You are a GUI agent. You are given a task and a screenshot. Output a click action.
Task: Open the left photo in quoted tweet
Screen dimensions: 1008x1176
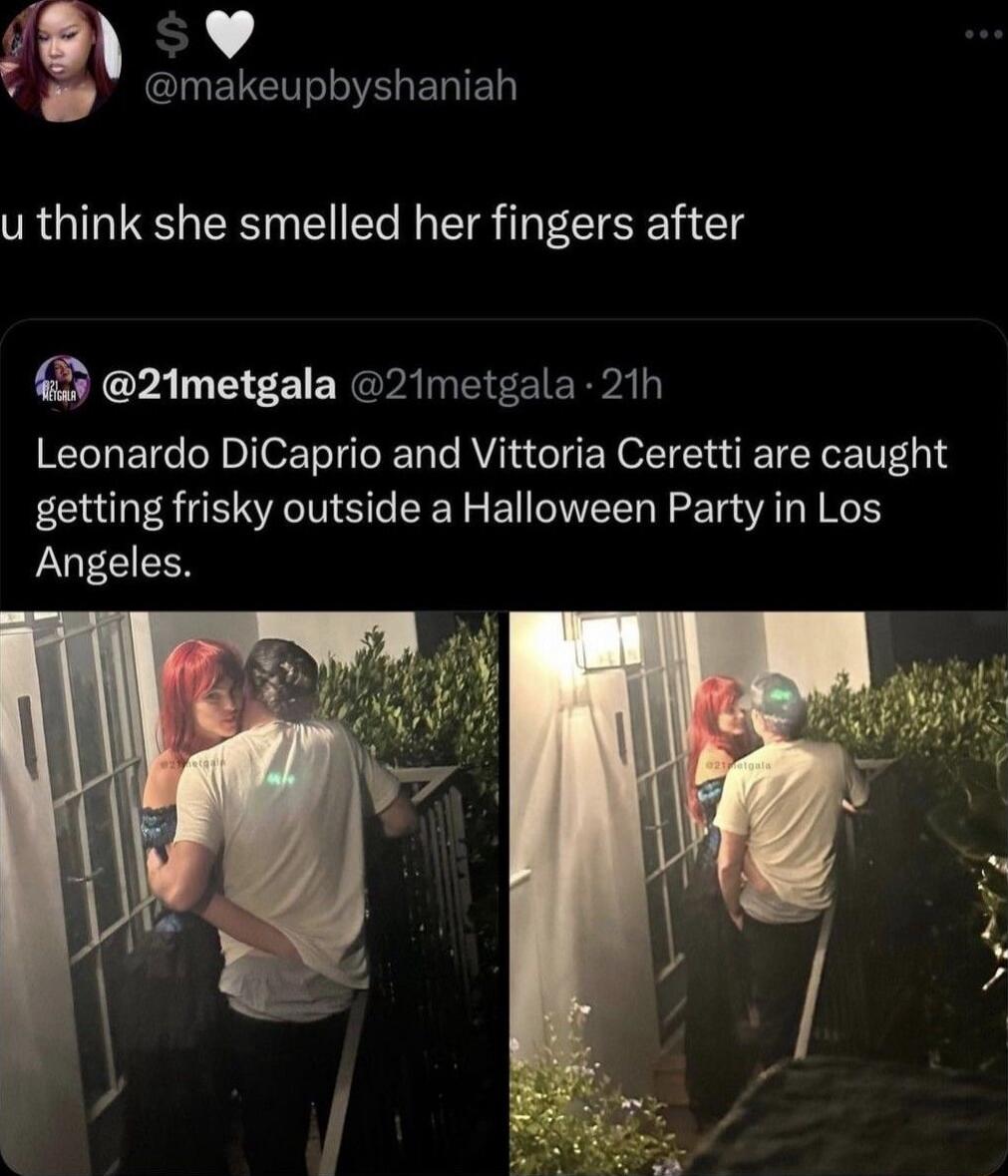pyautogui.click(x=249, y=893)
